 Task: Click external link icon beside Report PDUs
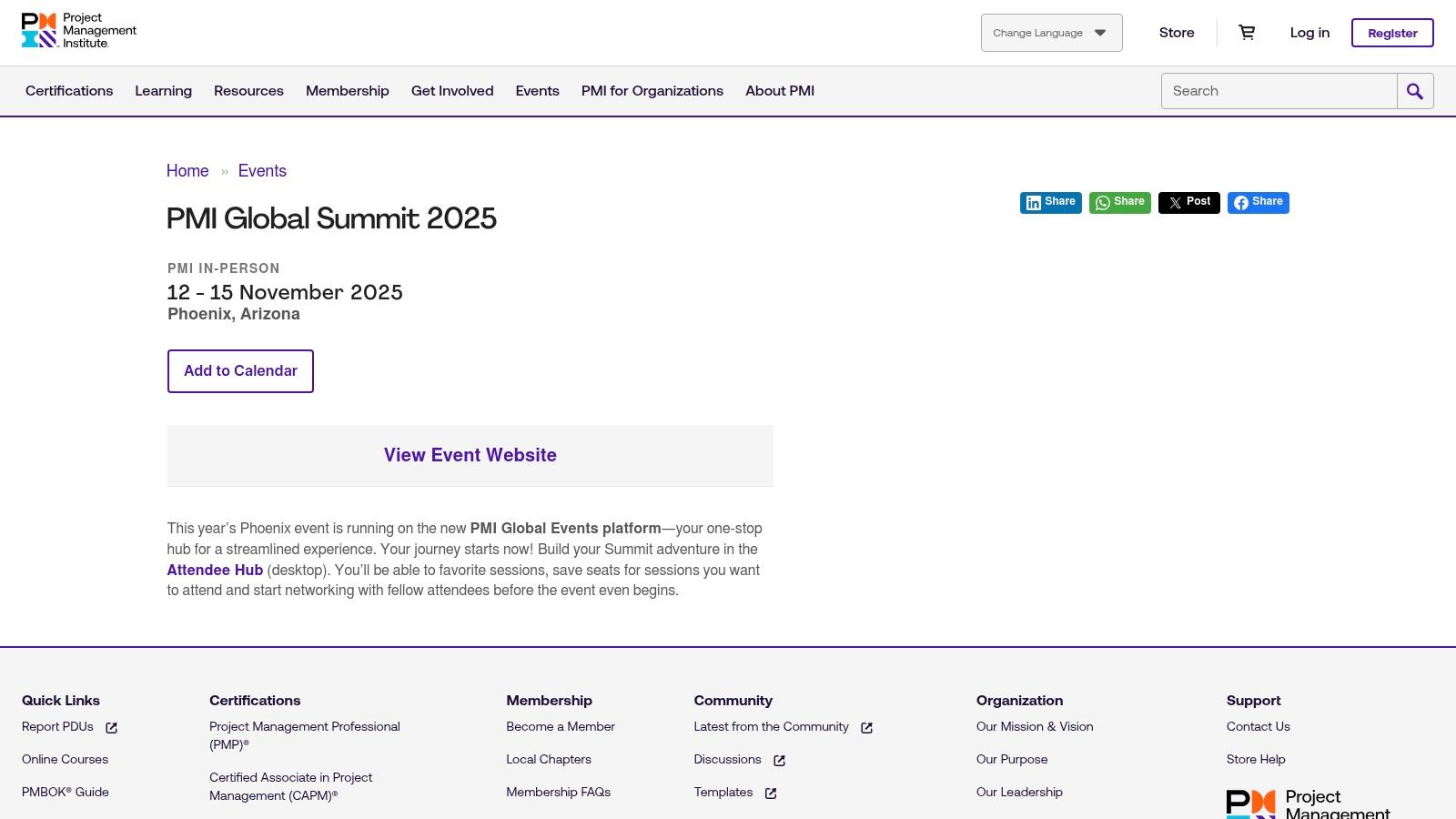111,728
